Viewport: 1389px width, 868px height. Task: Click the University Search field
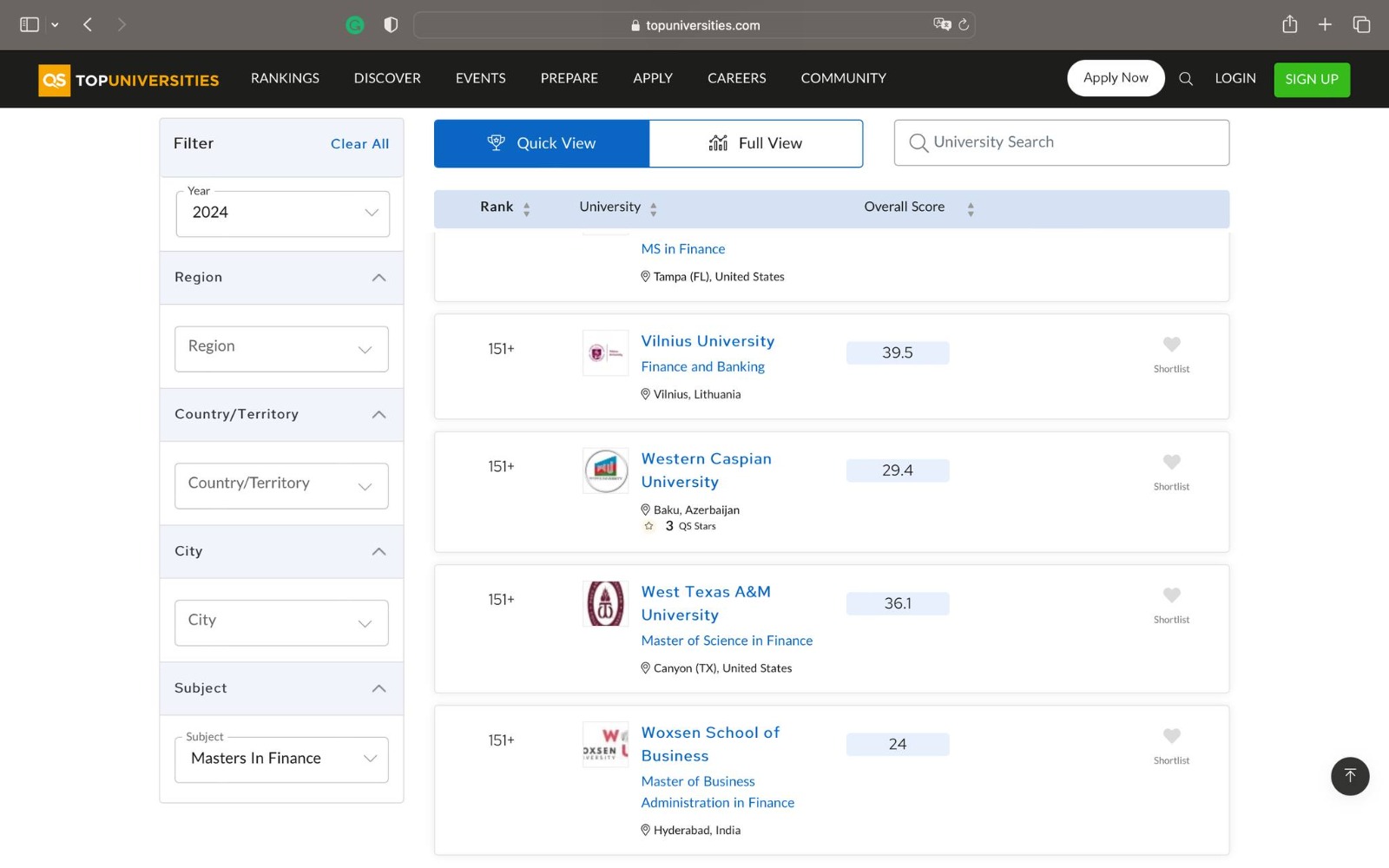(1061, 142)
